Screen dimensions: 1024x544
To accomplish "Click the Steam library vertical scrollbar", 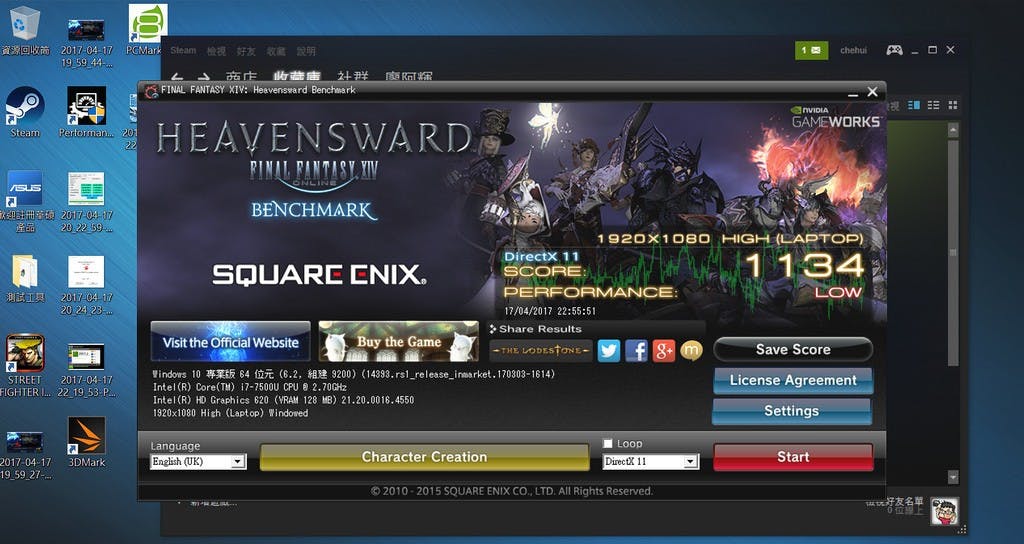I will tap(953, 251).
